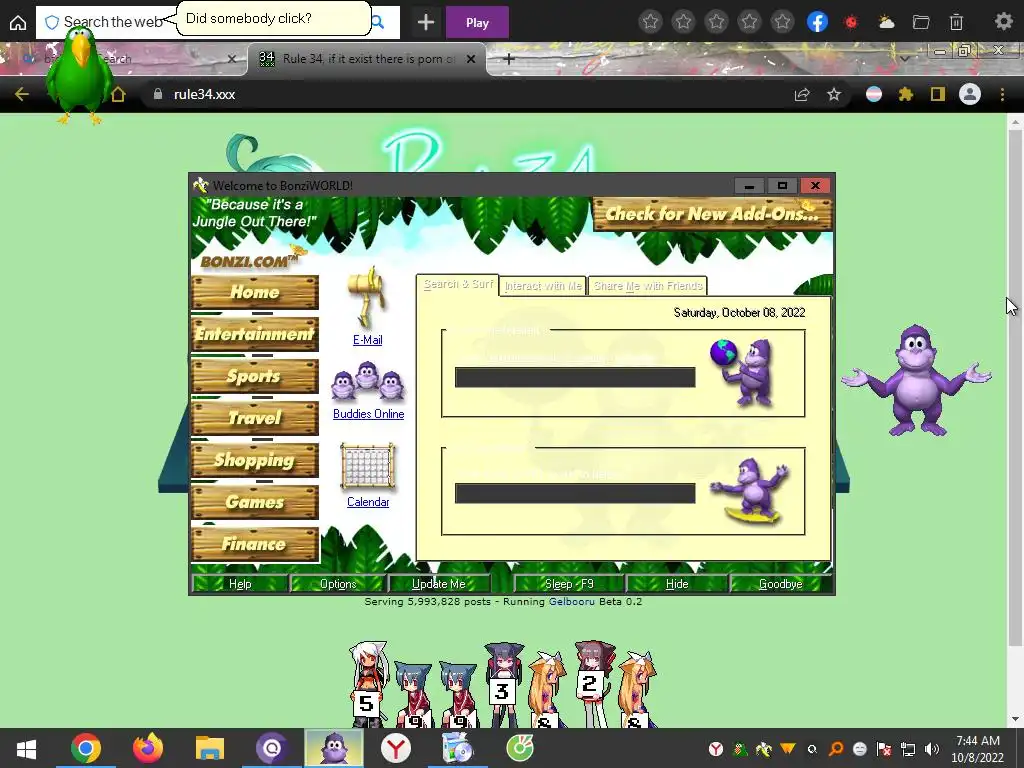The image size is (1024, 768).
Task: Open the Finance section
Action: point(255,544)
